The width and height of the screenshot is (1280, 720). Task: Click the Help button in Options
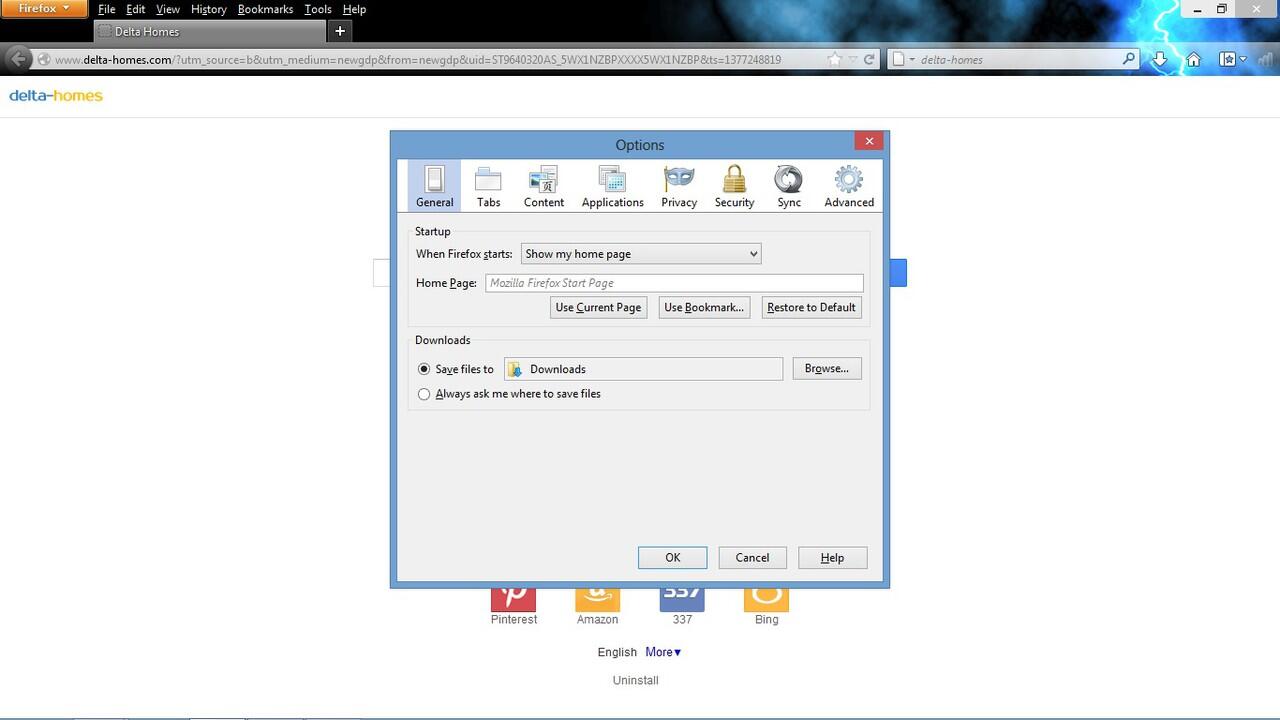(x=832, y=558)
